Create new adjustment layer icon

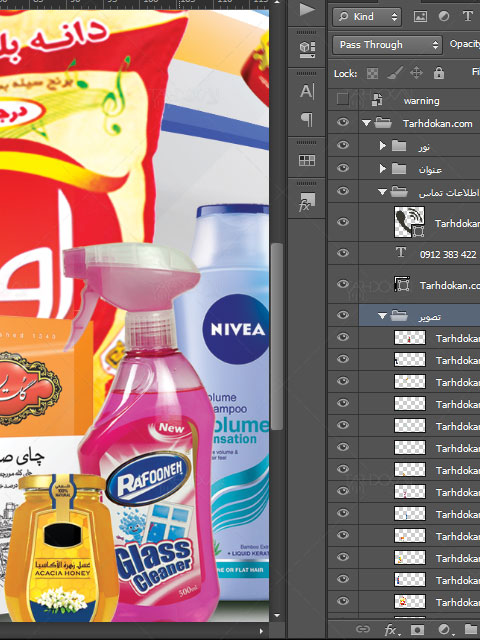[444, 629]
